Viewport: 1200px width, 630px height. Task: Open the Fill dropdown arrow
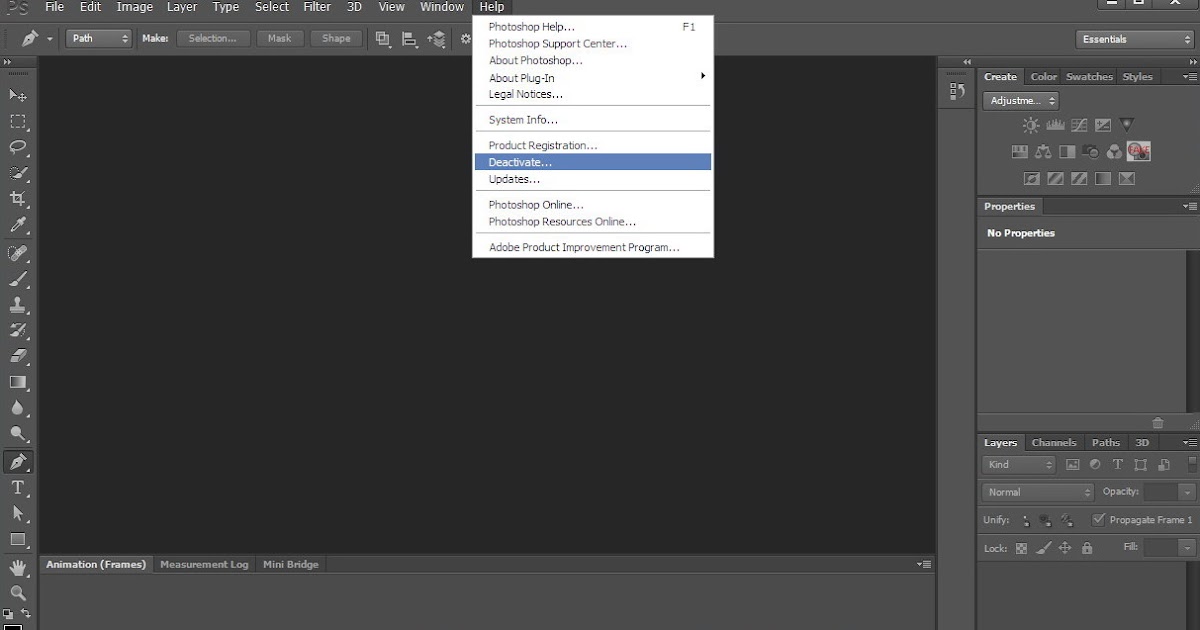coord(1187,548)
